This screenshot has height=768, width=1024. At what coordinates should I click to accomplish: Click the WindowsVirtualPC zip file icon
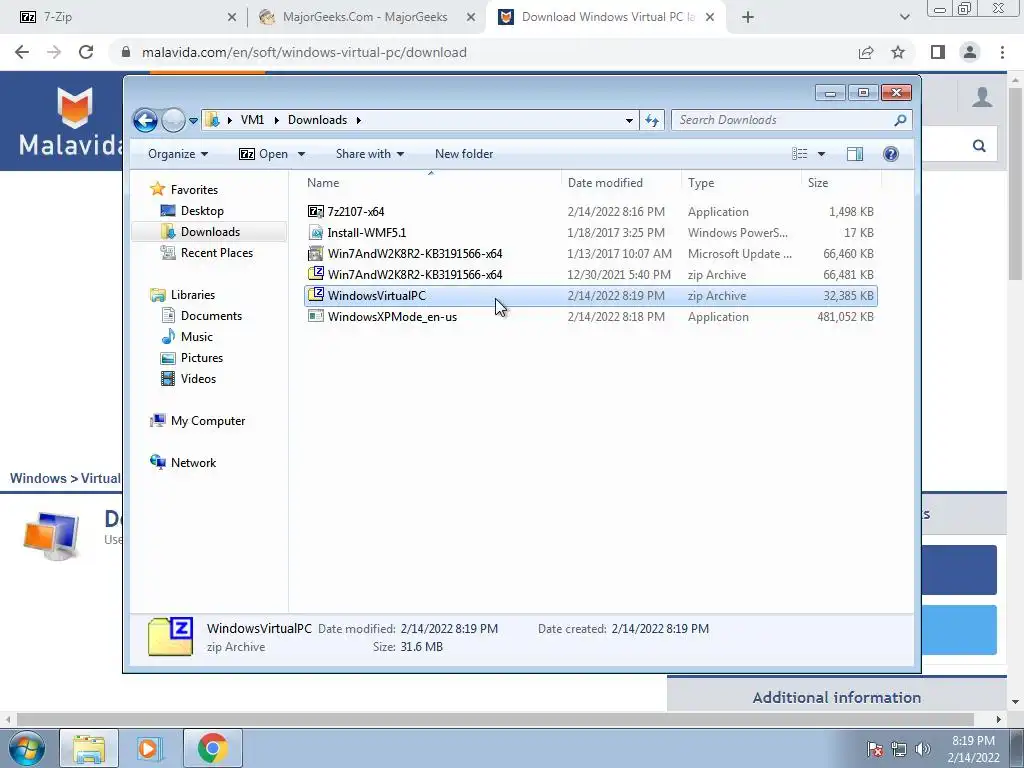pyautogui.click(x=316, y=295)
